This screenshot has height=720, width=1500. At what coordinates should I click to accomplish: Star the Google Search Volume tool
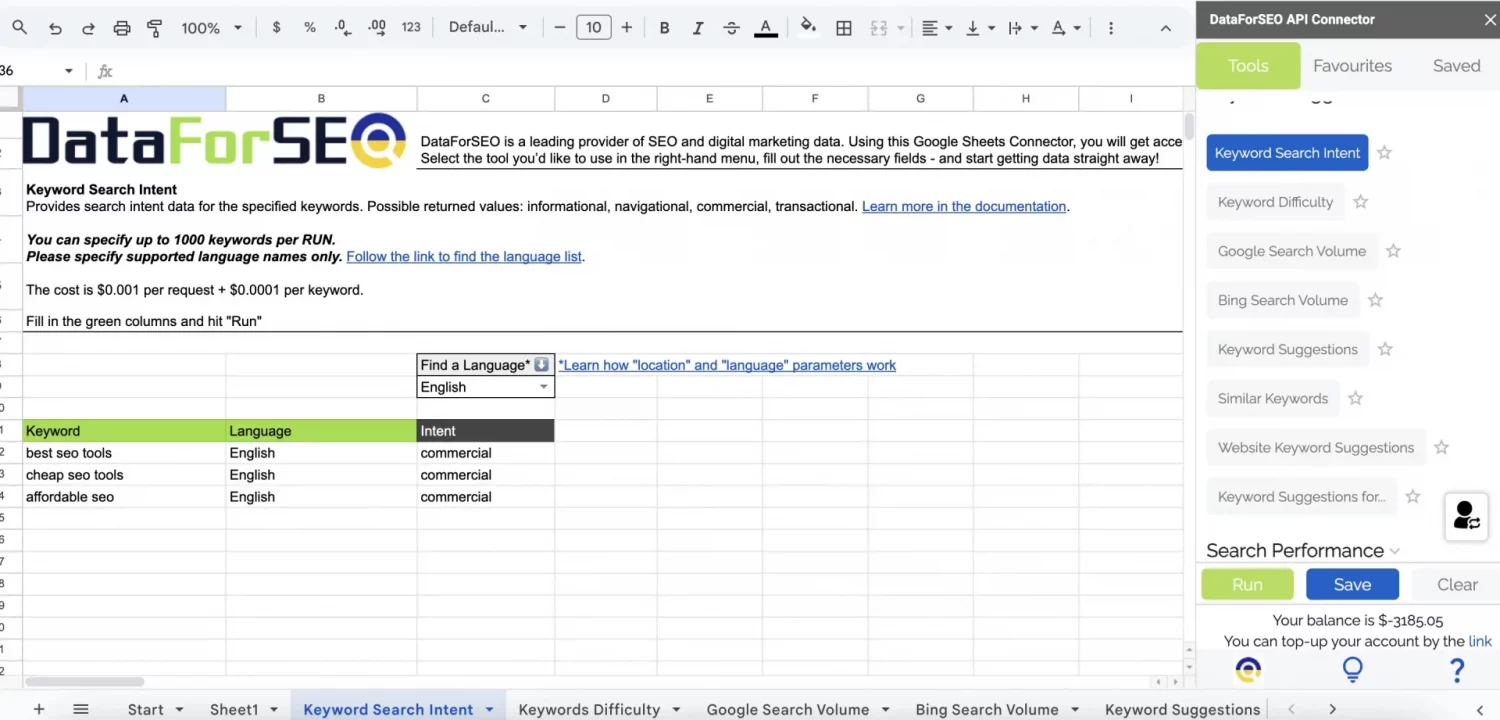coord(1393,251)
